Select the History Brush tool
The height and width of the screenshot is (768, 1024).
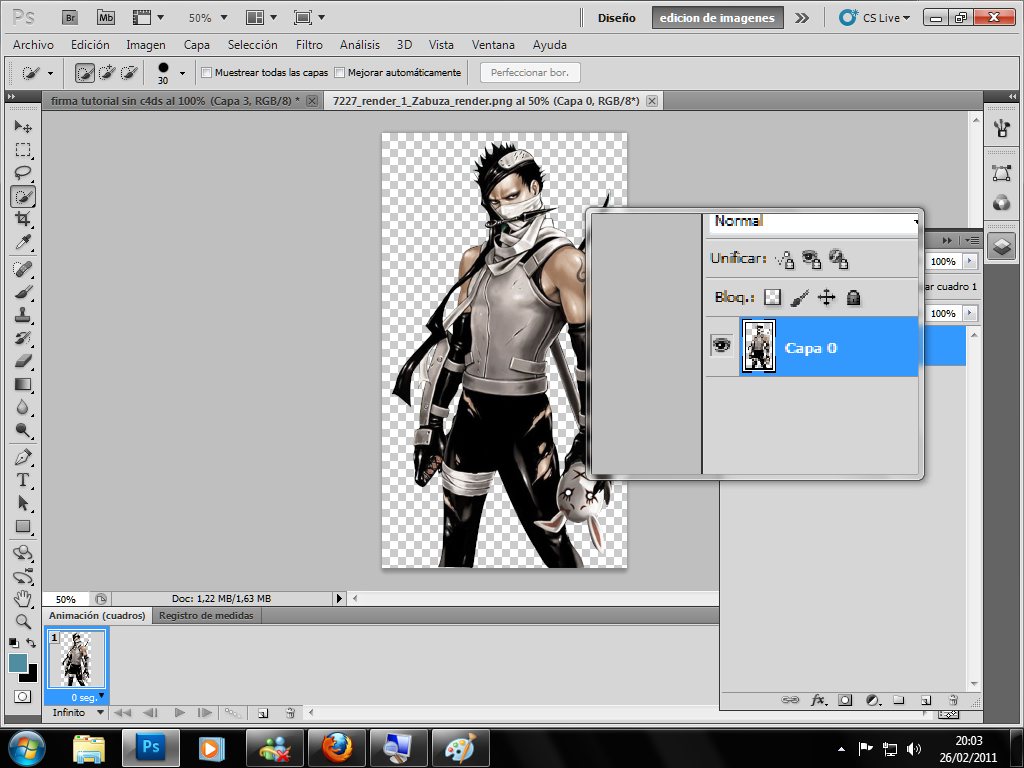[23, 338]
